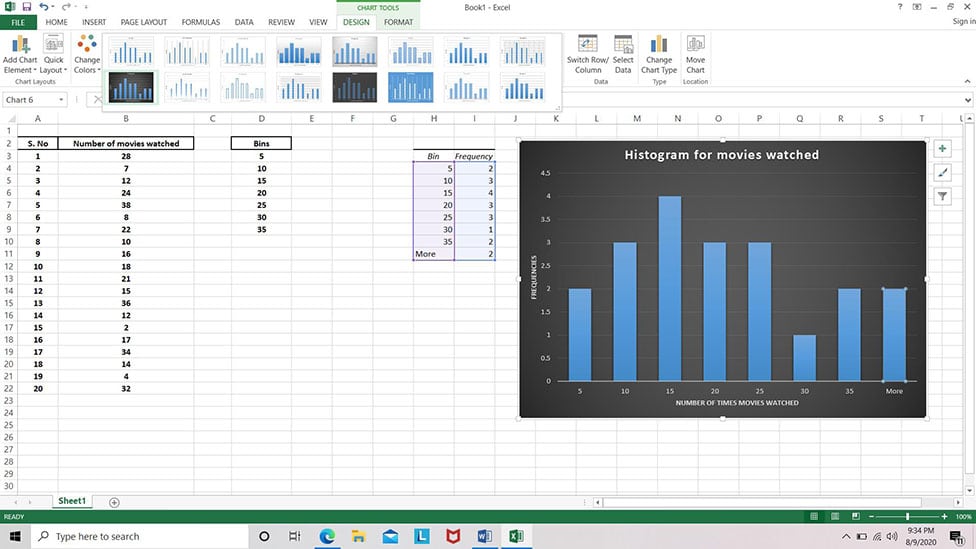The height and width of the screenshot is (549, 976).
Task: Click the zoom out minus button
Action: [871, 517]
